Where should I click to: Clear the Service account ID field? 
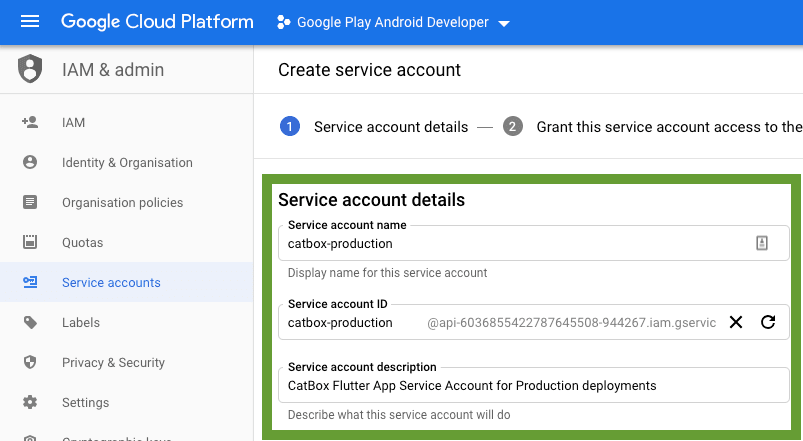tap(736, 322)
